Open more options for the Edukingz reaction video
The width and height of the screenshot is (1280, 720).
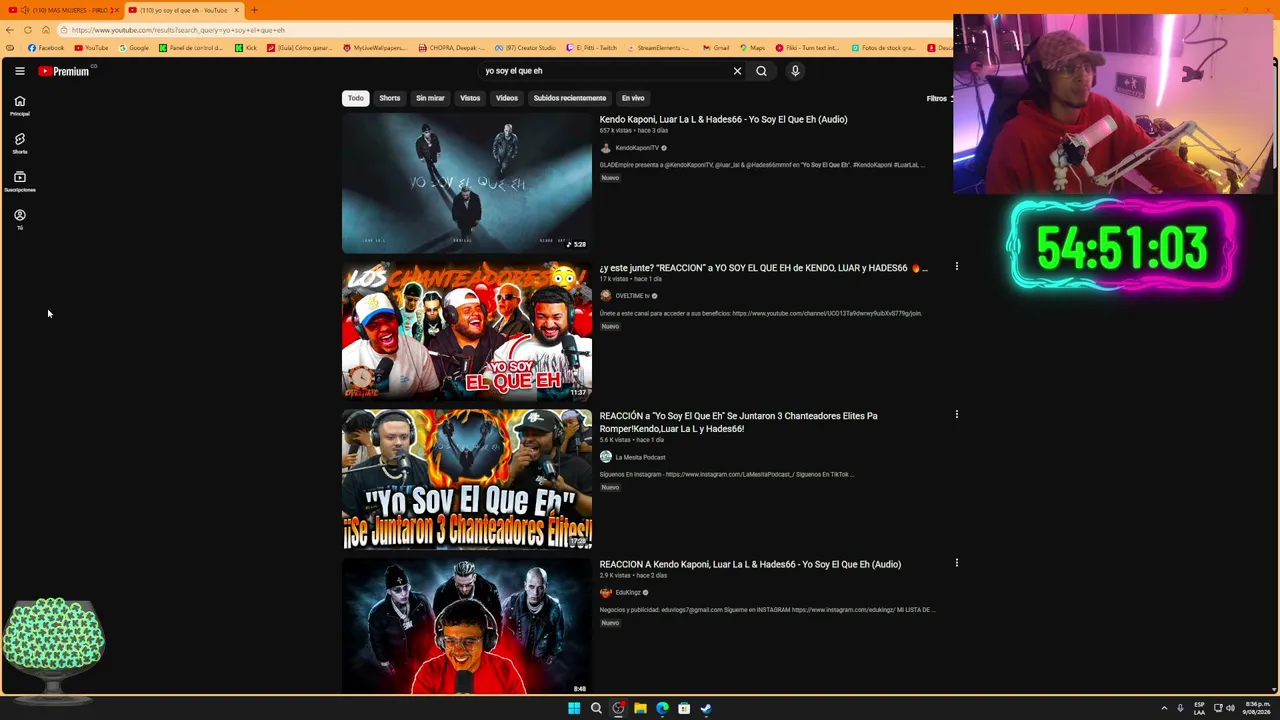click(956, 563)
